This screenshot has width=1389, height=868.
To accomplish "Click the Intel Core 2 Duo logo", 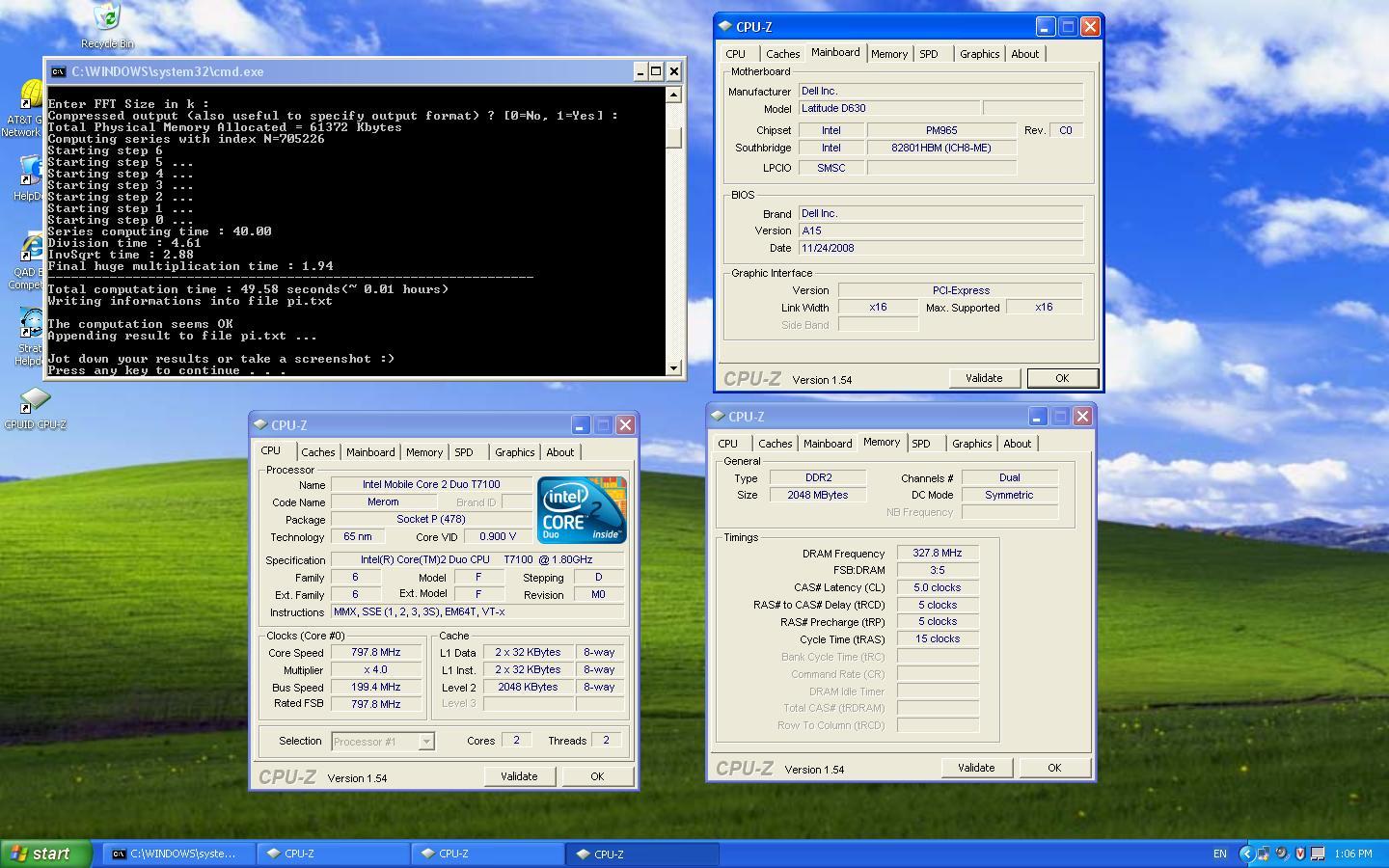I will [582, 510].
